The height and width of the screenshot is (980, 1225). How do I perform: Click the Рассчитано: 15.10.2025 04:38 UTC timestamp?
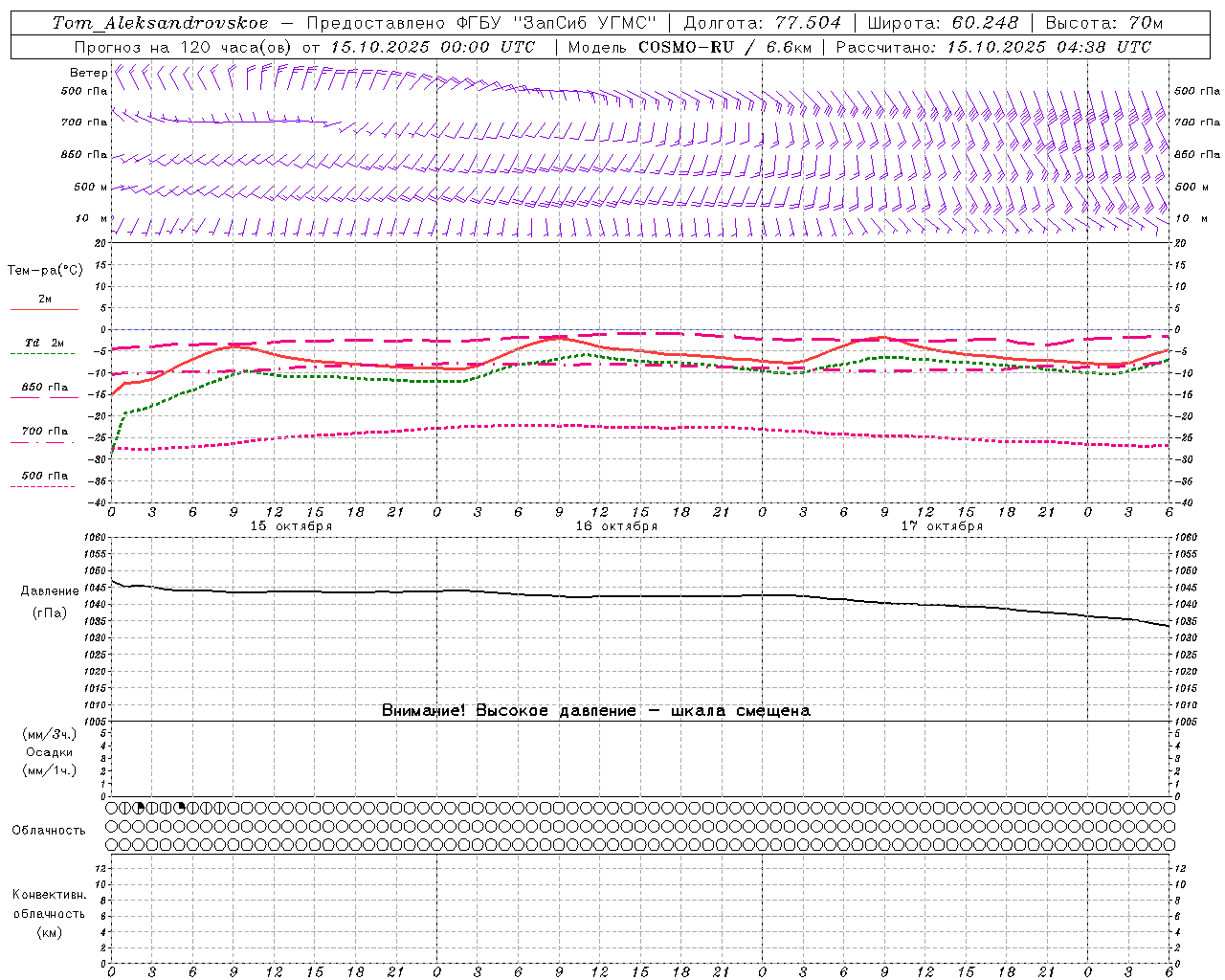pyautogui.click(x=993, y=47)
